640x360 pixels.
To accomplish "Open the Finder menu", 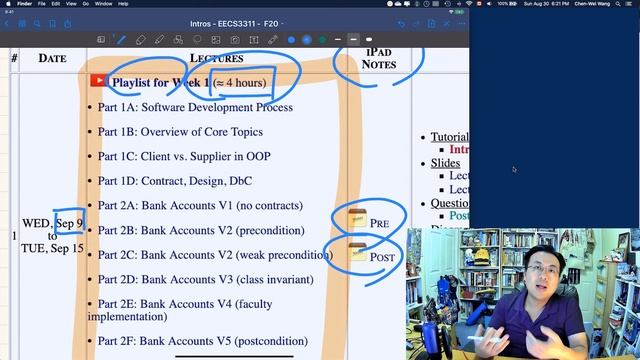I will pyautogui.click(x=24, y=4).
